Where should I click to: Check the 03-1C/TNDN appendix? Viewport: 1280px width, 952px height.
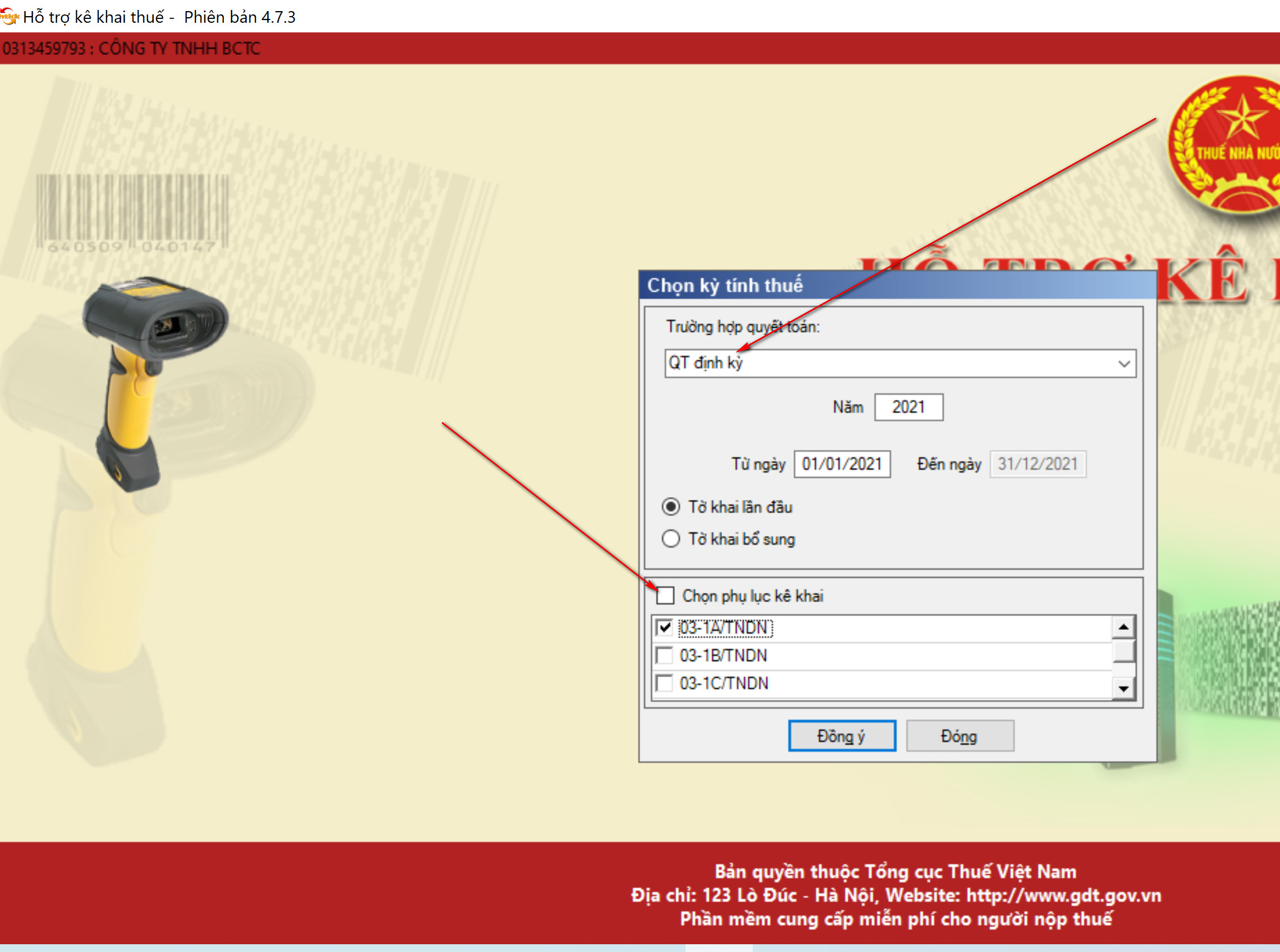tap(664, 684)
